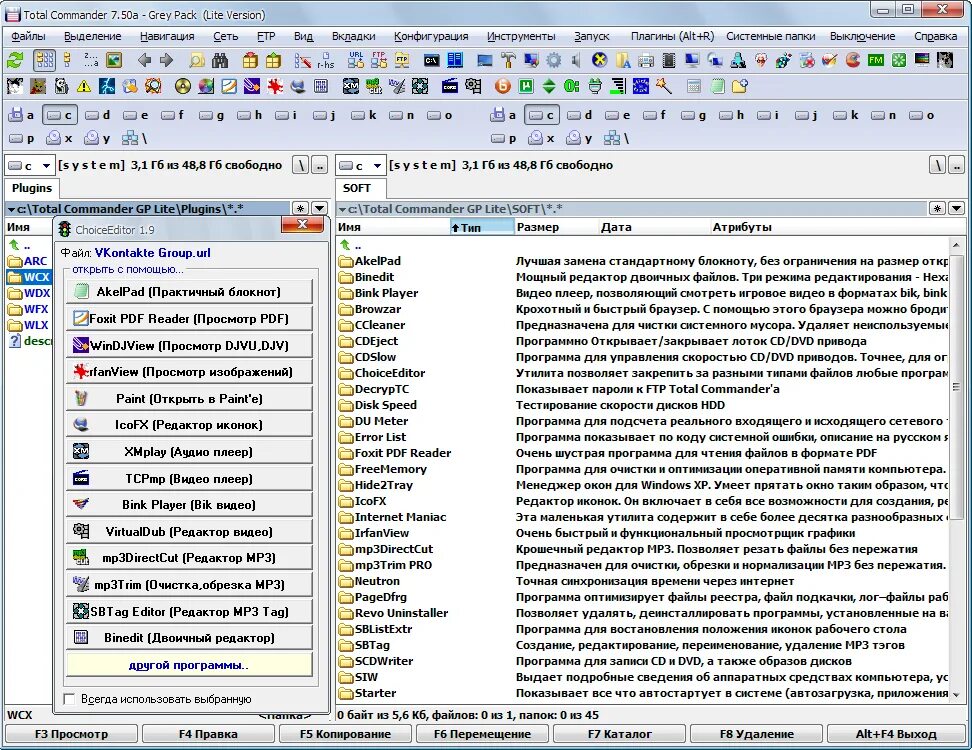The width and height of the screenshot is (972, 750).
Task: Click left panel parent '..' button
Action: click(x=319, y=165)
